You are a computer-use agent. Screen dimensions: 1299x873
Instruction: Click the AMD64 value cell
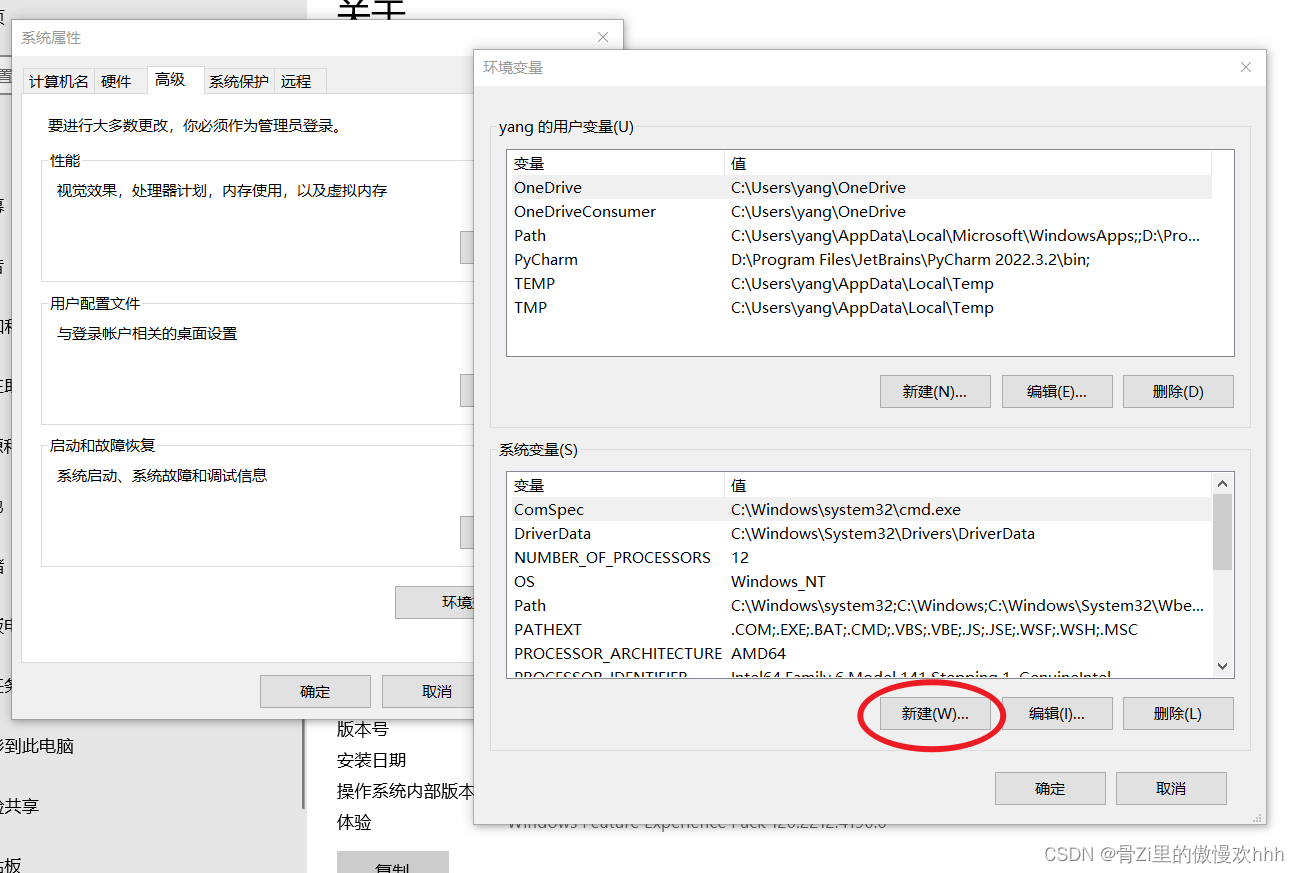point(759,654)
